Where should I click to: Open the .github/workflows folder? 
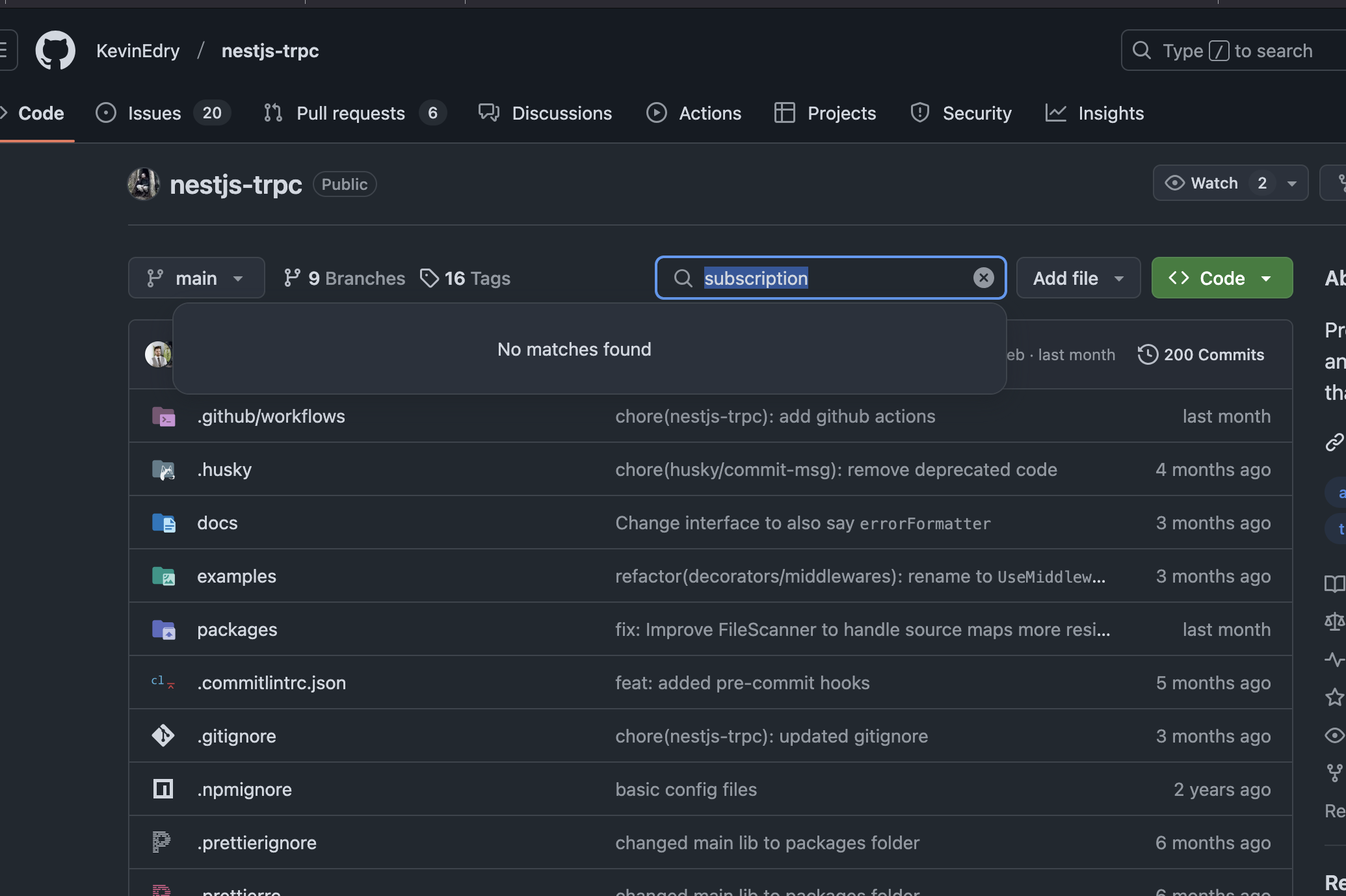(x=271, y=416)
